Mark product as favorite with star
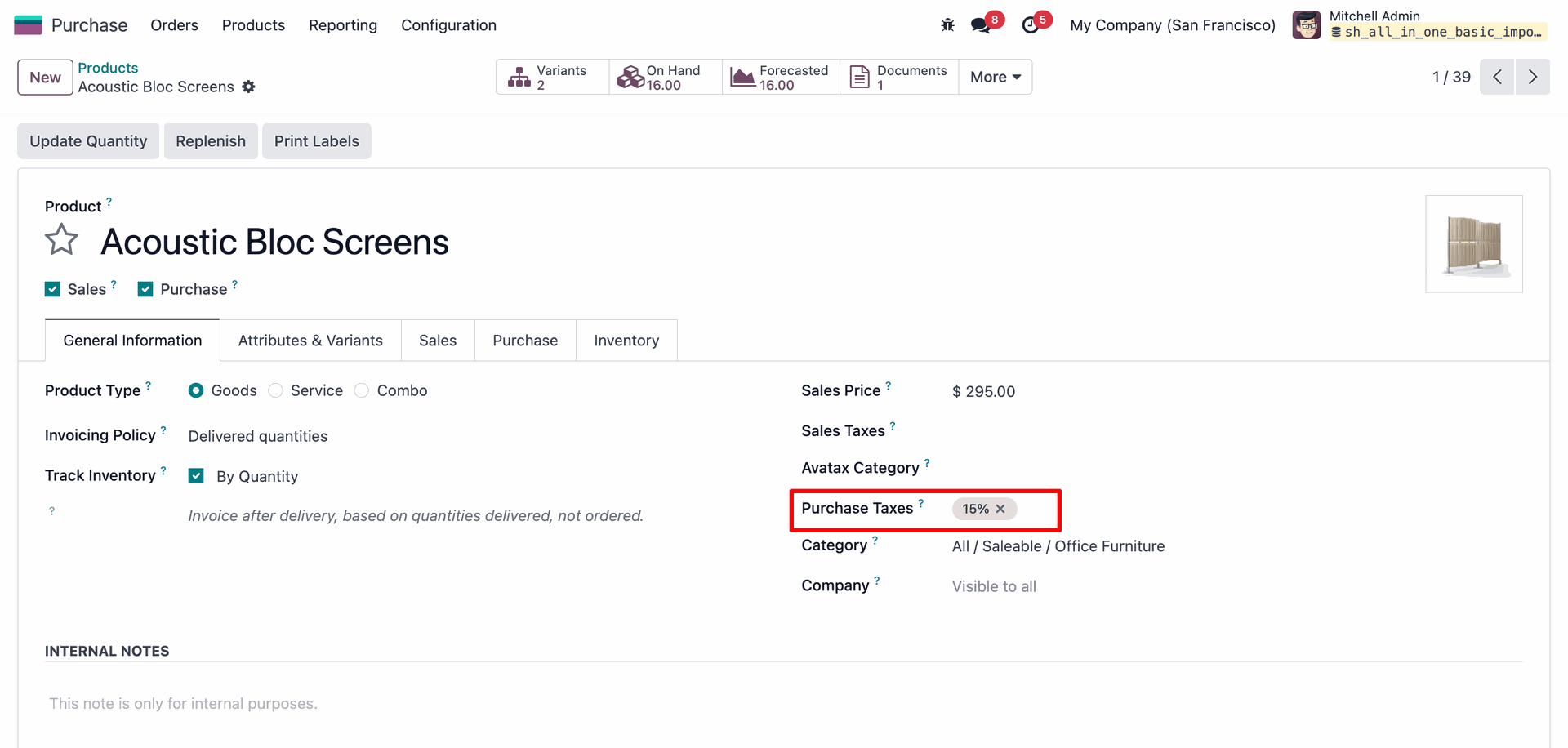Image resolution: width=1568 pixels, height=748 pixels. [x=62, y=241]
